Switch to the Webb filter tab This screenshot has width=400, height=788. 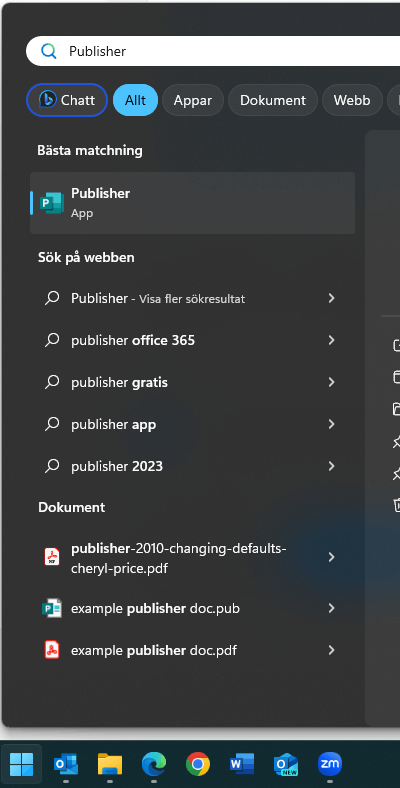[x=352, y=100]
